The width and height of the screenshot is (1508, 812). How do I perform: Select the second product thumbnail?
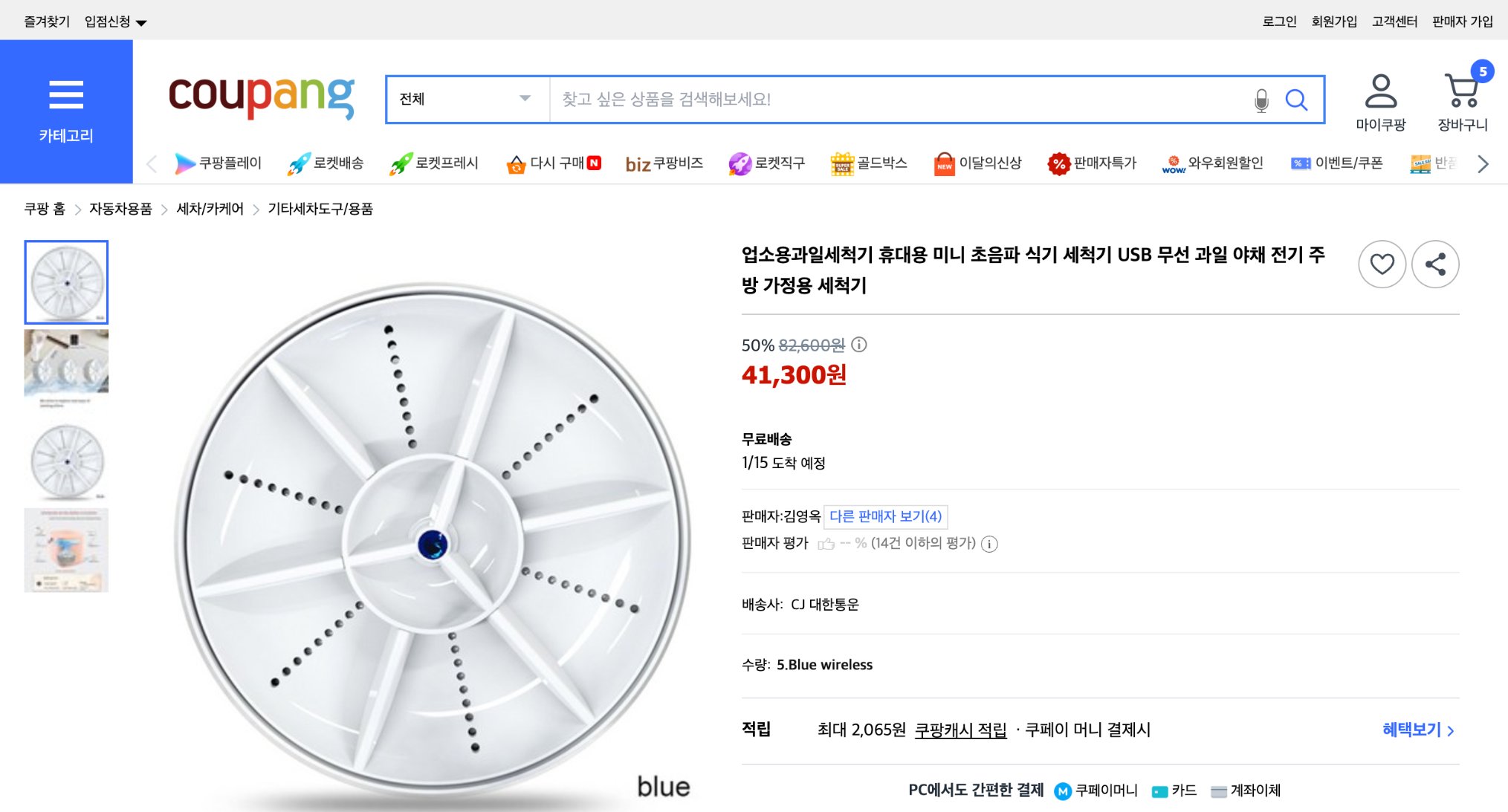click(66, 368)
